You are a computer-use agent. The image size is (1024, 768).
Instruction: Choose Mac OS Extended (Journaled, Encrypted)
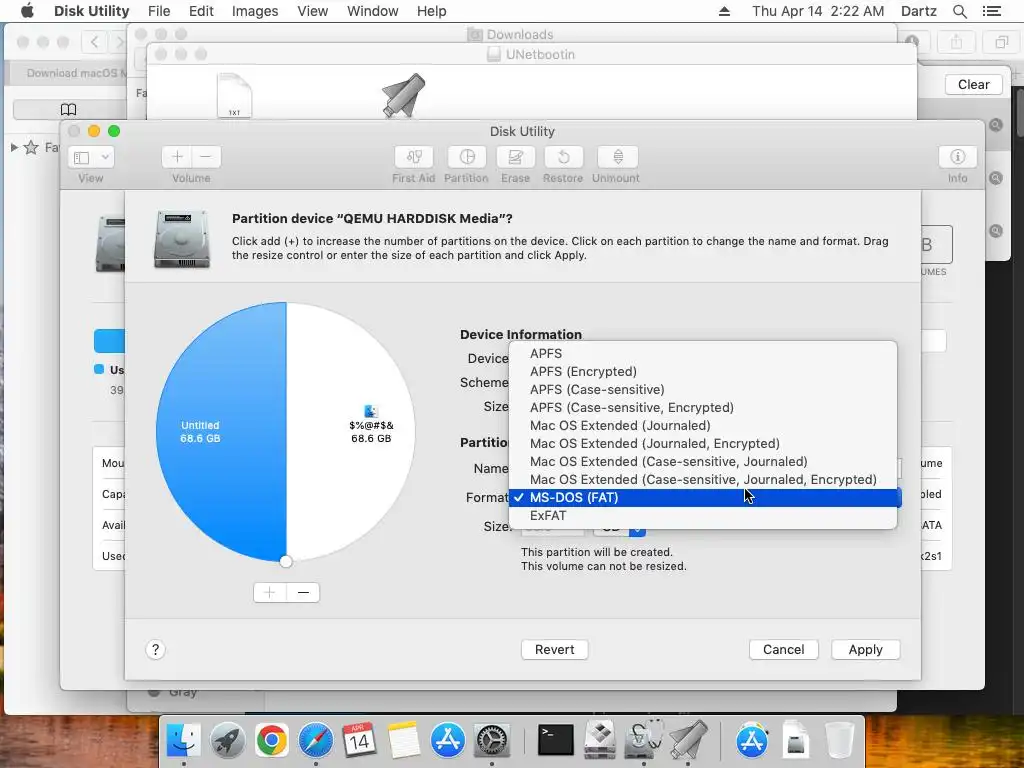(703, 443)
